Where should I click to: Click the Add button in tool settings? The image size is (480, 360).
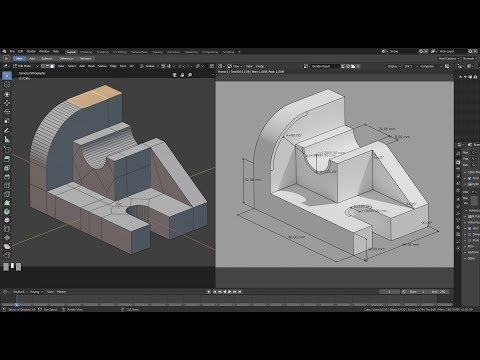coord(32,58)
